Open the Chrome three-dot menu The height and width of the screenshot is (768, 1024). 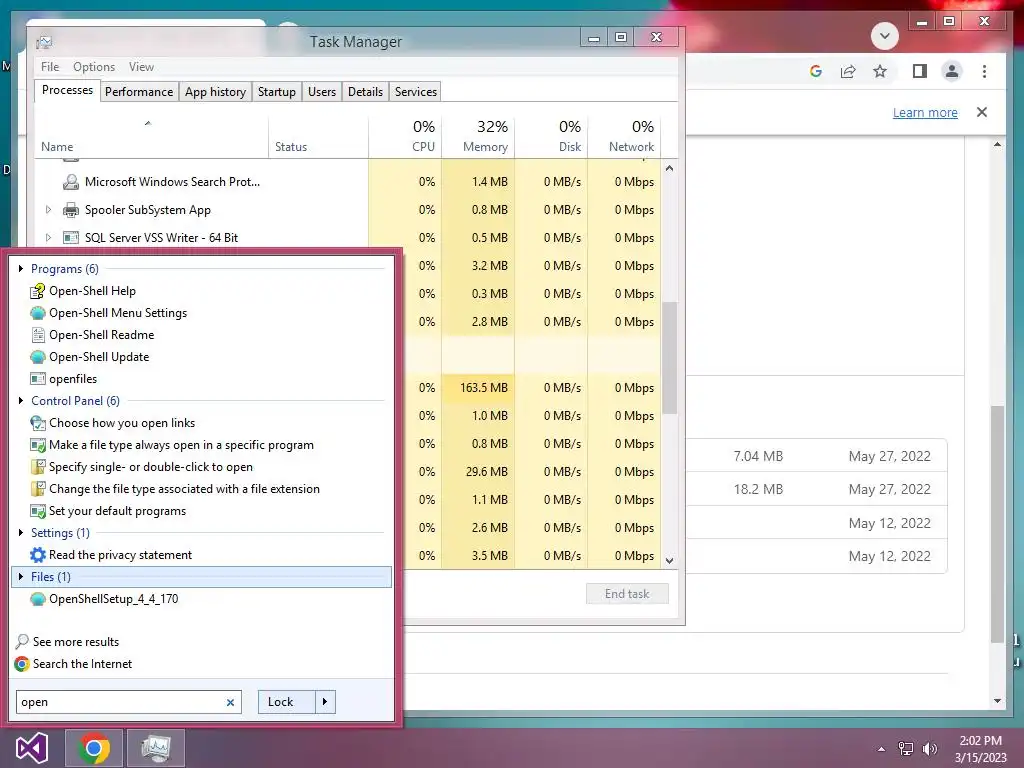pos(984,71)
